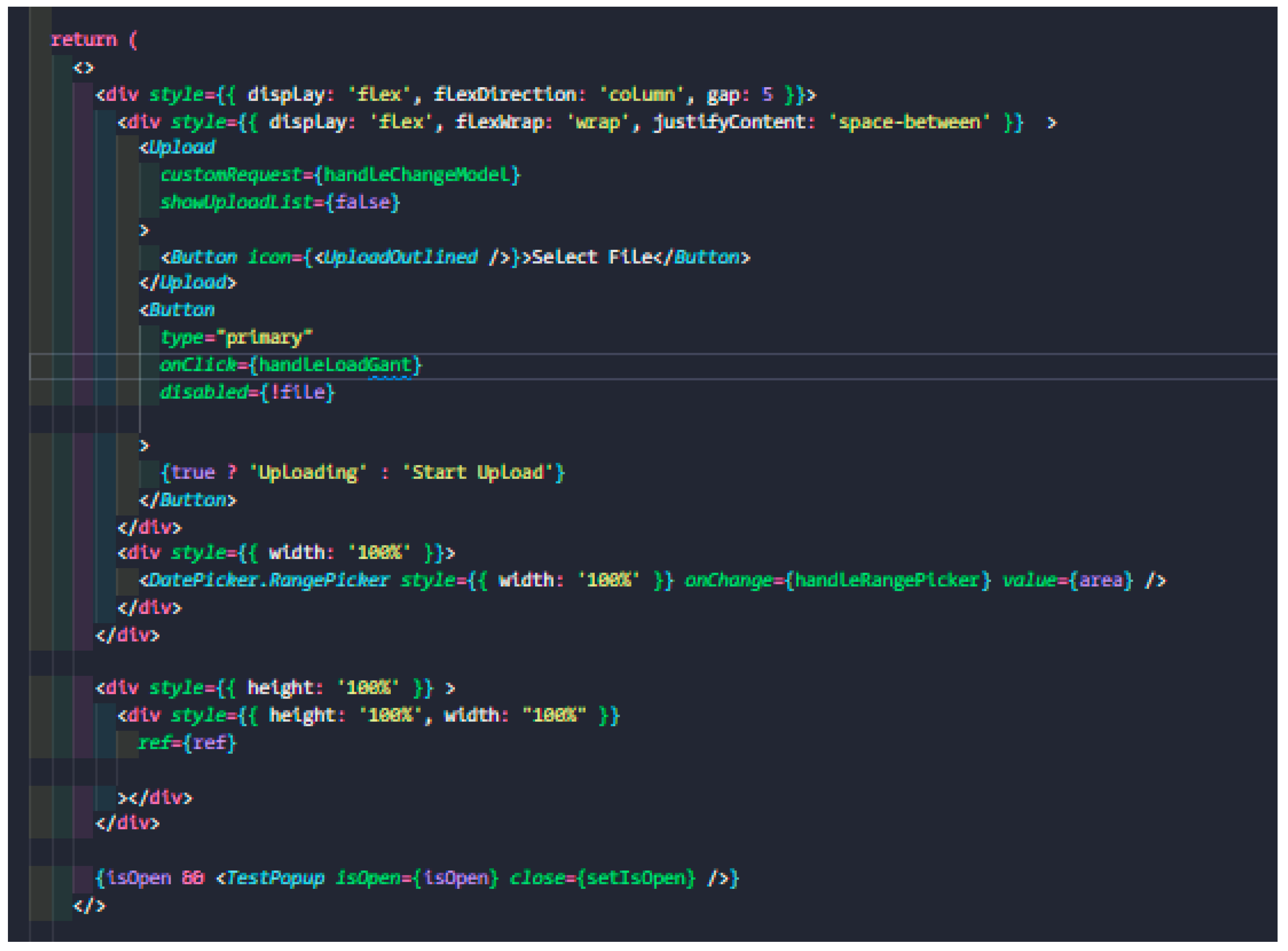Click the 'space-between' string value
The height and width of the screenshot is (951, 1288).
point(909,122)
